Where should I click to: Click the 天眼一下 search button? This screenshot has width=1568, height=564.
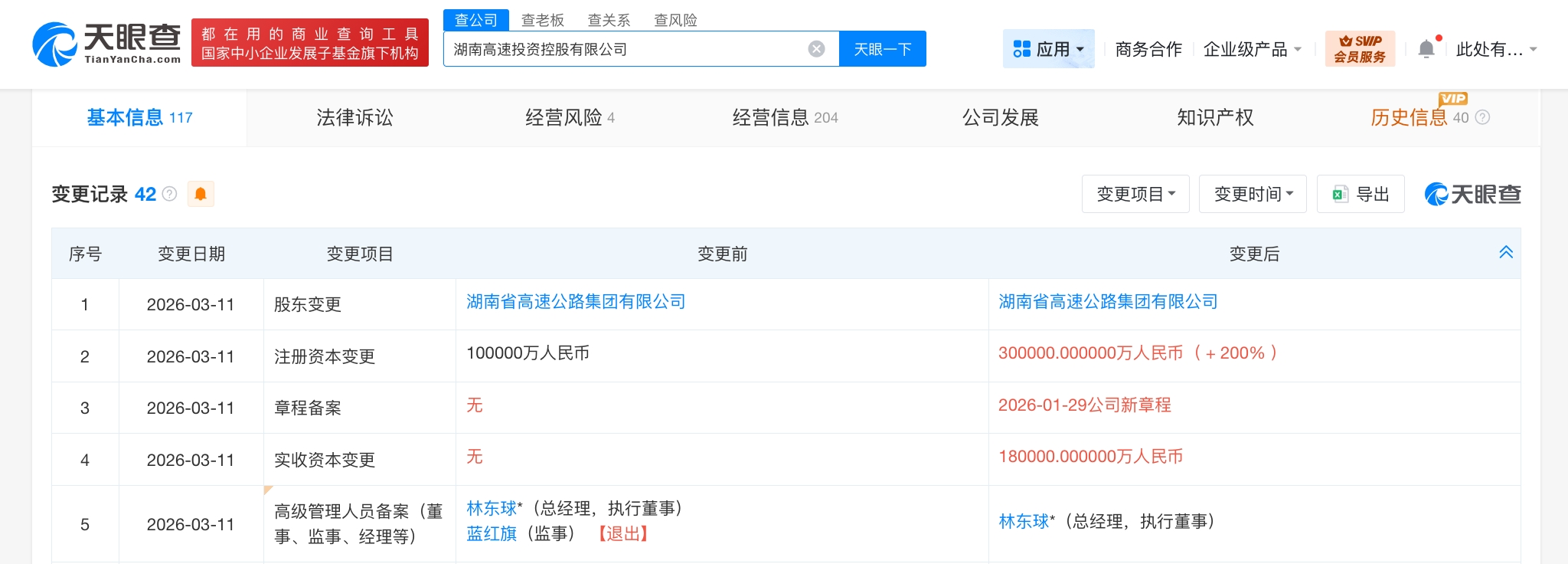point(882,49)
